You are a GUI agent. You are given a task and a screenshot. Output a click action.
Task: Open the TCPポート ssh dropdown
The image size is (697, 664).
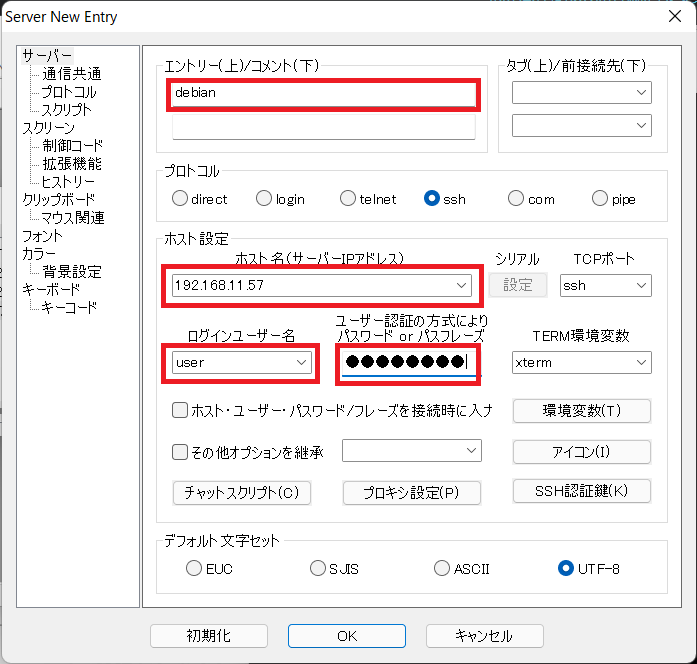(x=606, y=285)
